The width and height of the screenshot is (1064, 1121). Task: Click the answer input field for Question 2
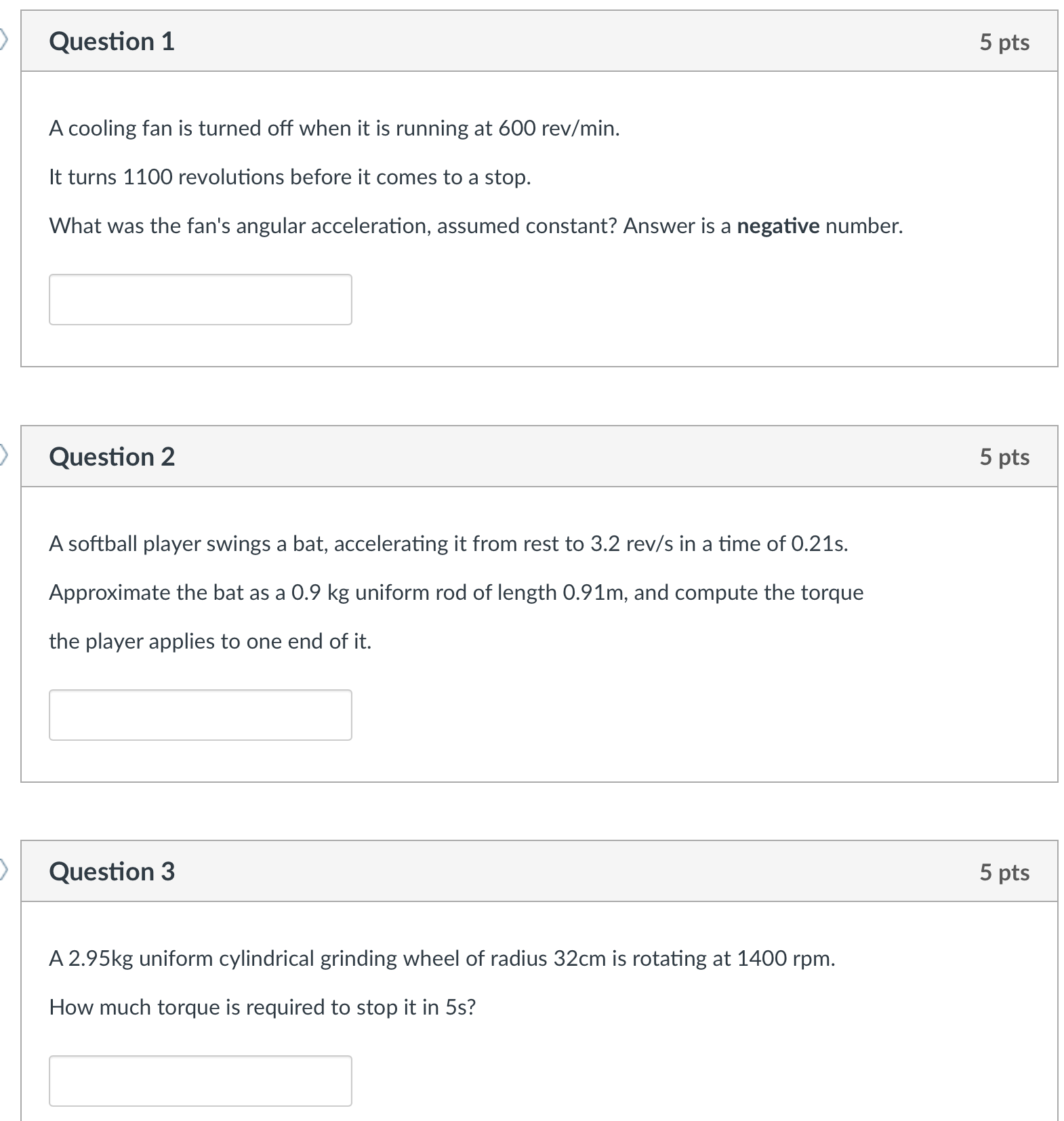200,715
